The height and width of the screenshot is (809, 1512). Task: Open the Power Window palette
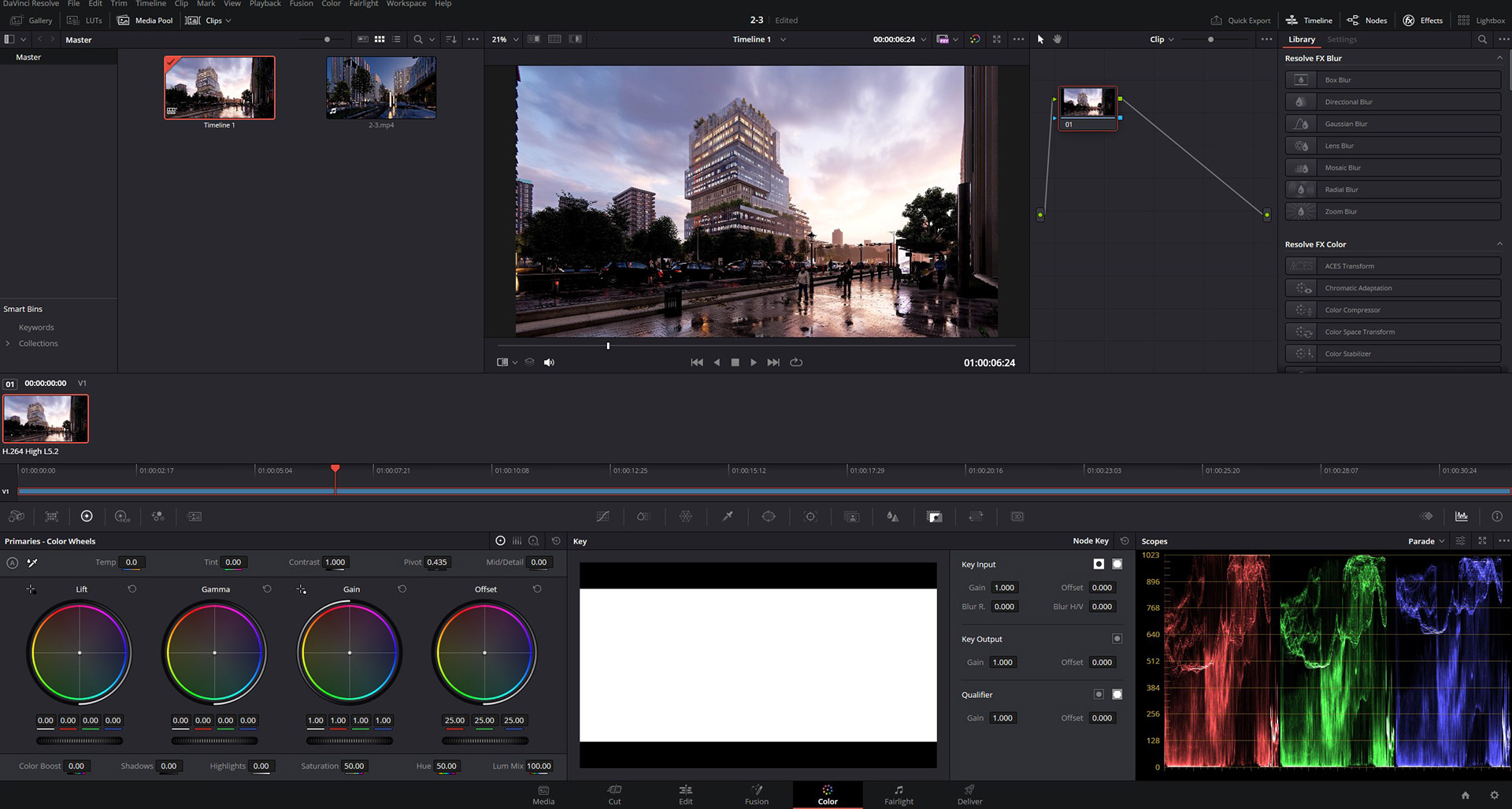click(x=769, y=517)
